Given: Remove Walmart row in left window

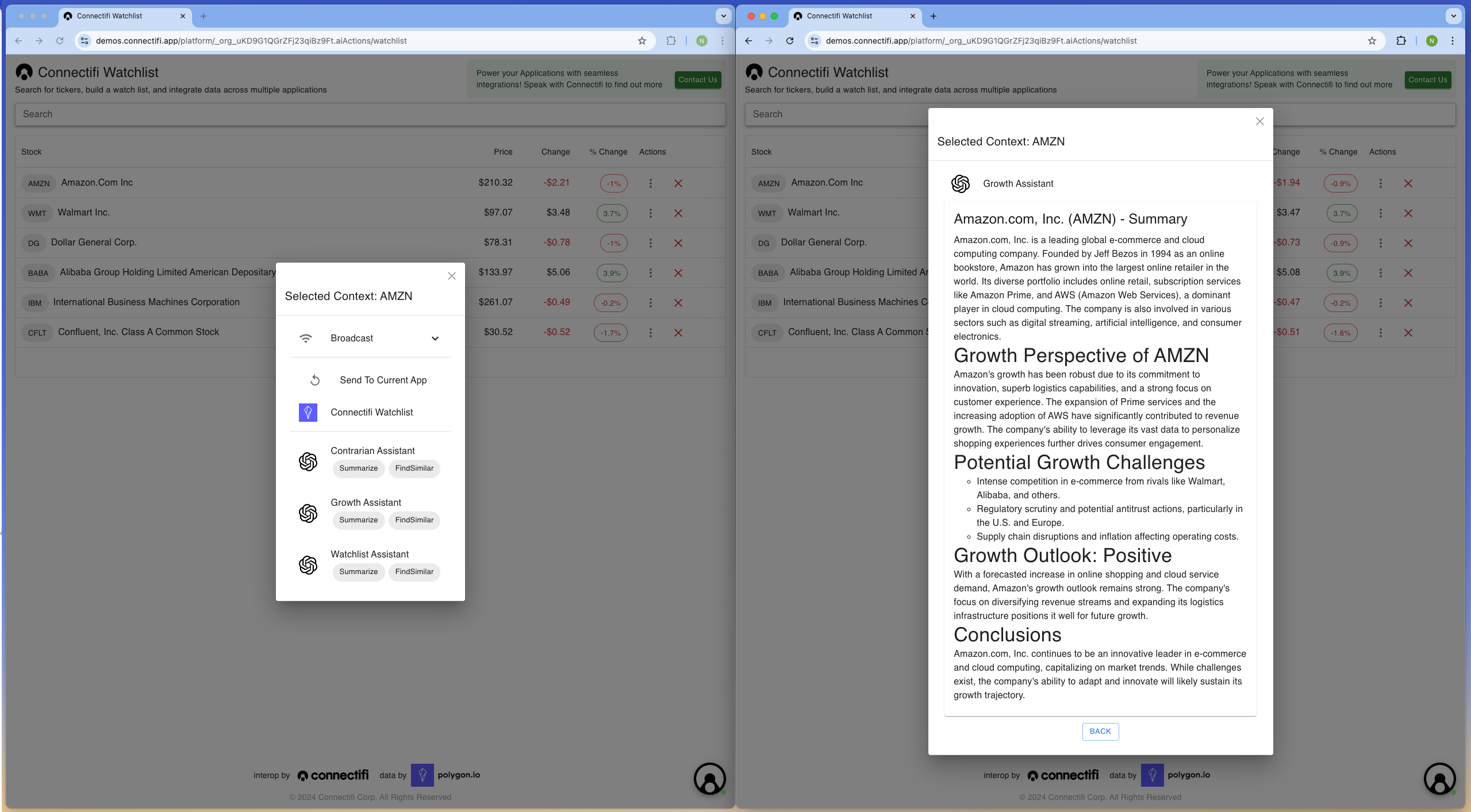Looking at the screenshot, I should click(x=678, y=213).
